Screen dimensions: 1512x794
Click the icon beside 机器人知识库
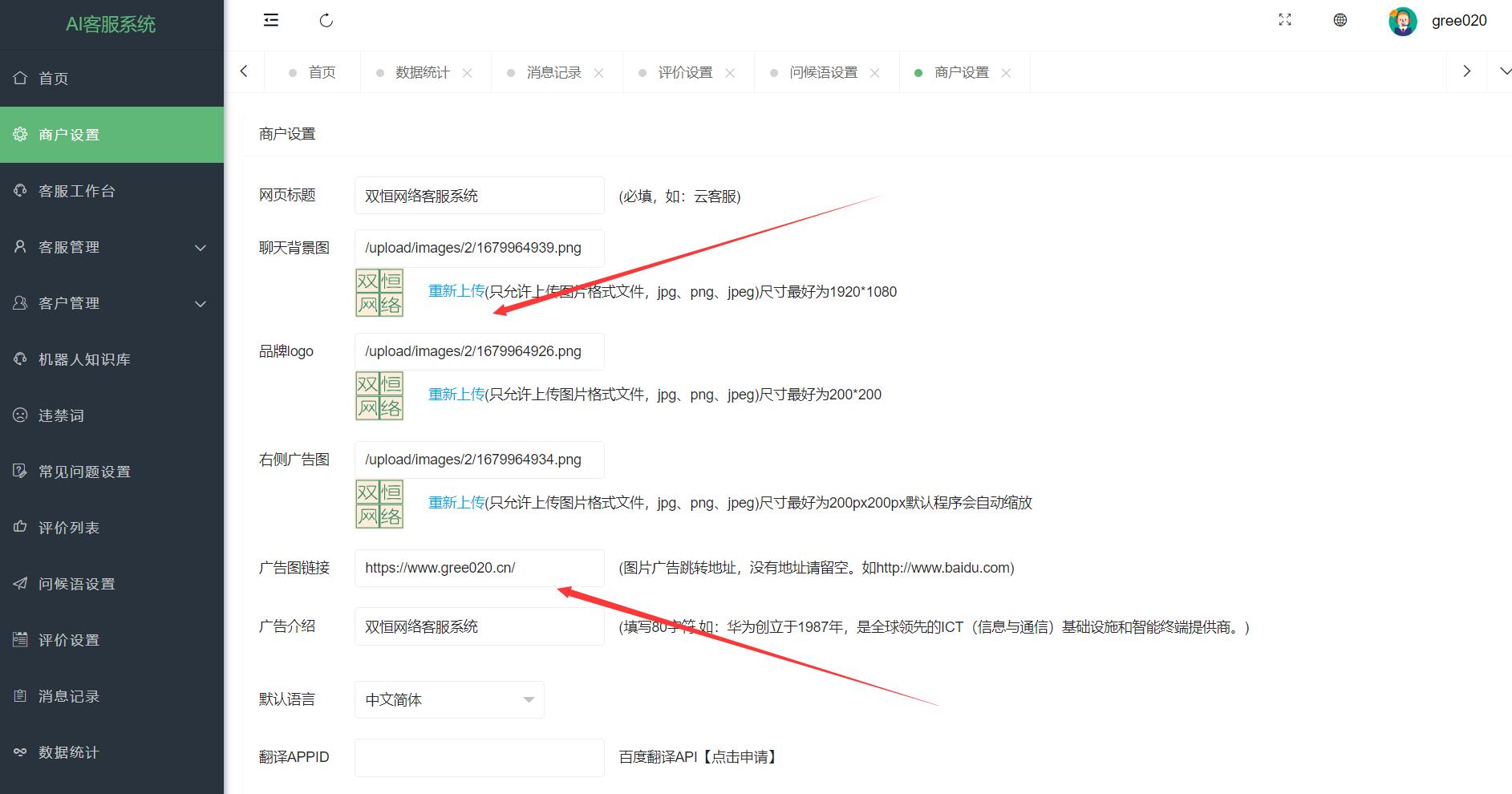pyautogui.click(x=20, y=359)
